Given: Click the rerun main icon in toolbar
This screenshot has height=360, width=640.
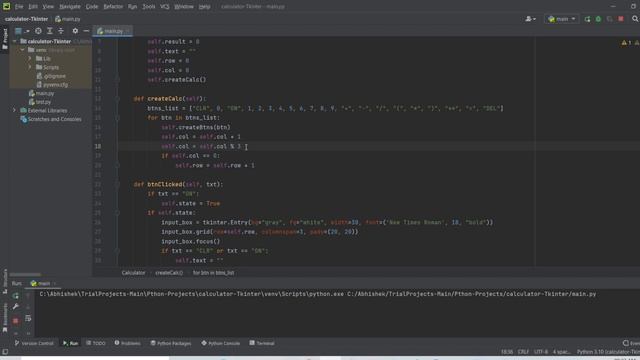Looking at the screenshot, I should 587,19.
